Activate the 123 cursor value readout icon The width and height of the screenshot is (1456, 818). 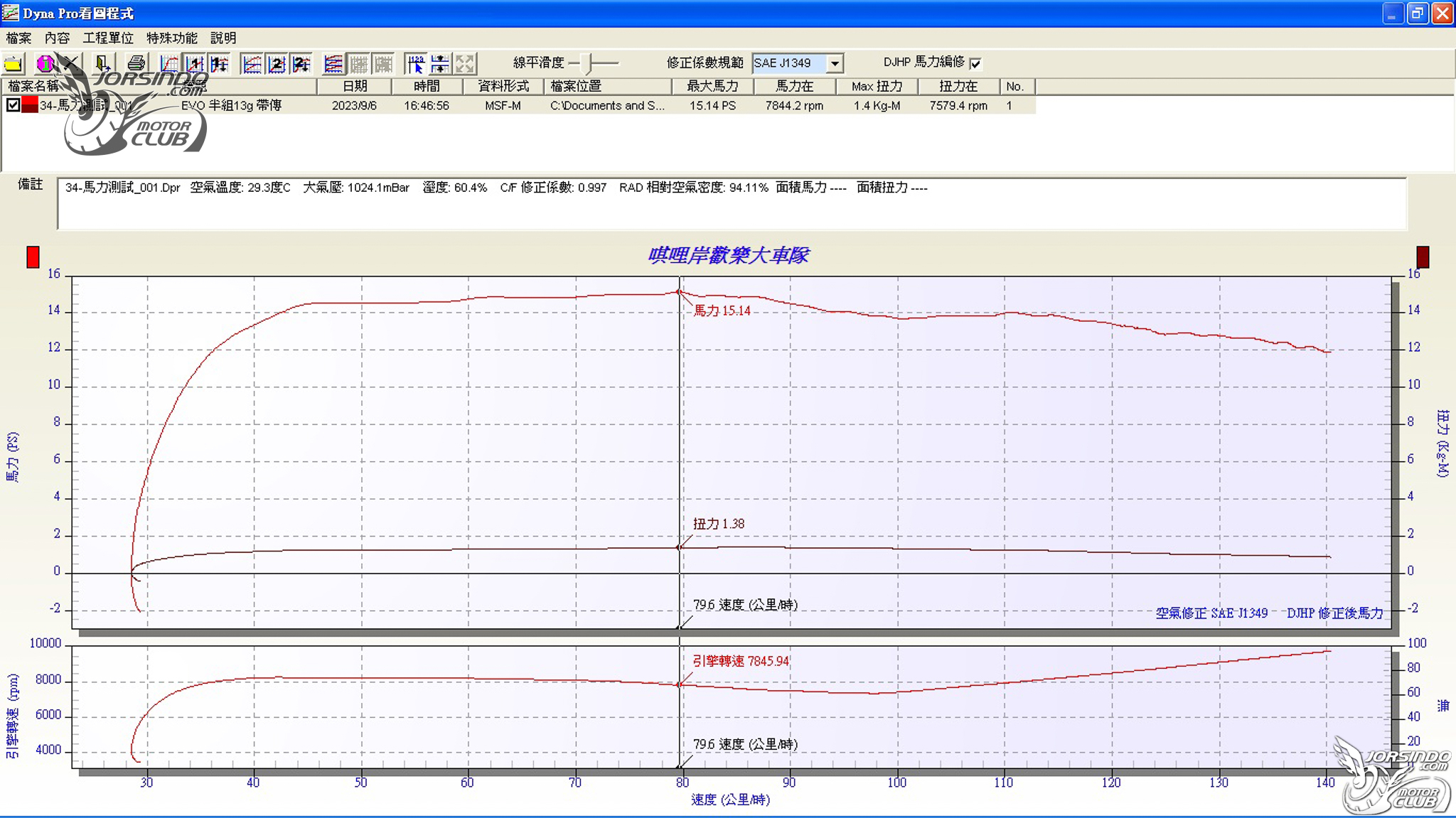click(x=416, y=64)
